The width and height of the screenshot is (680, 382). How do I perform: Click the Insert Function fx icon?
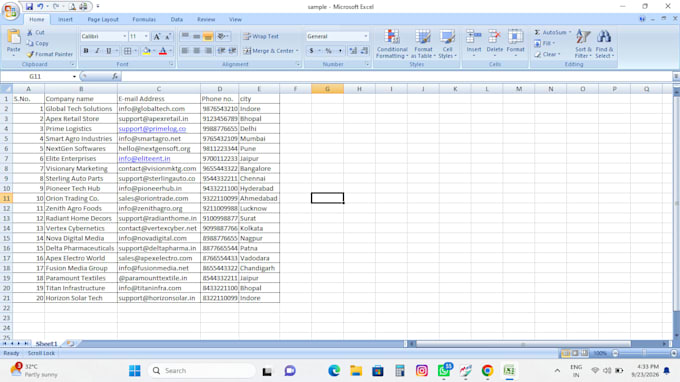point(115,76)
